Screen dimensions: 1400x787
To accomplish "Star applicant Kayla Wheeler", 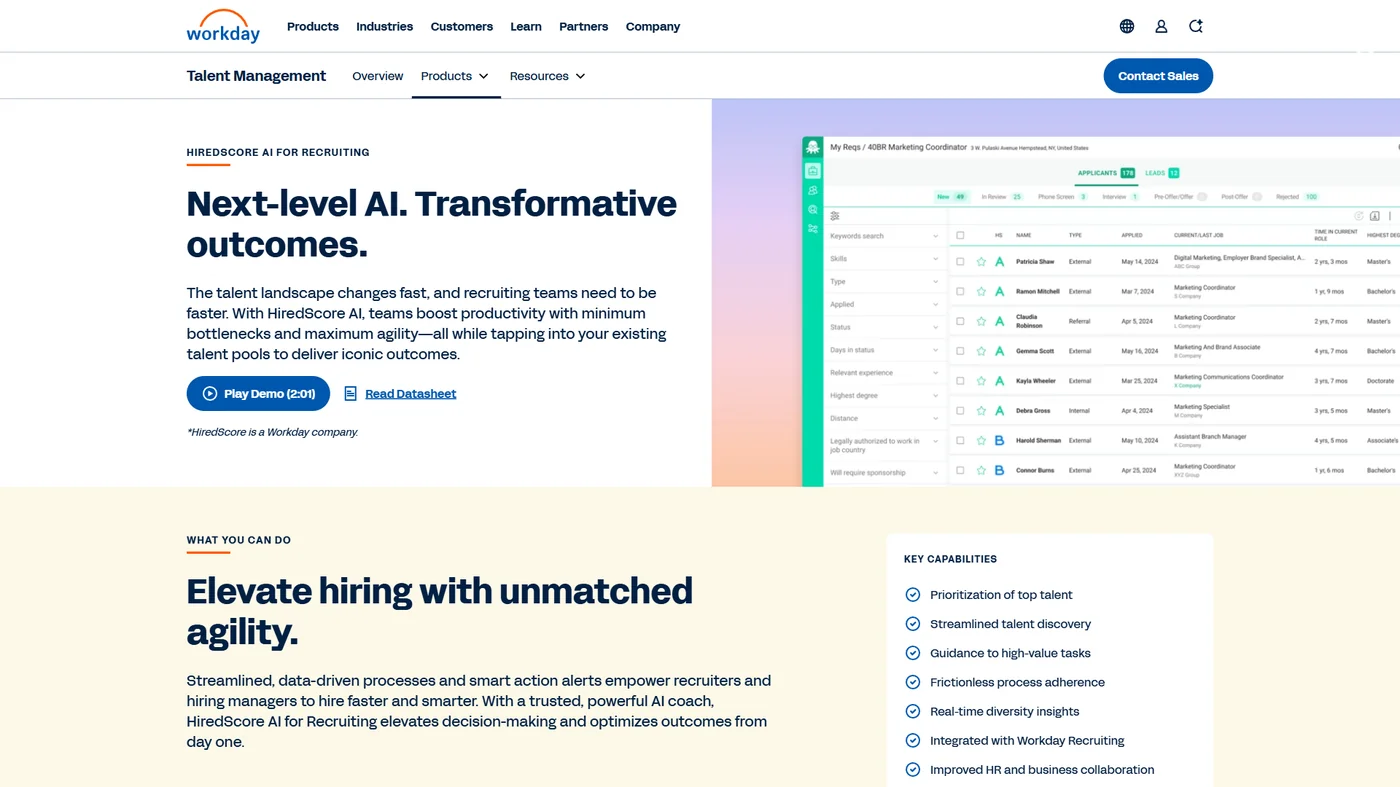I will point(981,381).
